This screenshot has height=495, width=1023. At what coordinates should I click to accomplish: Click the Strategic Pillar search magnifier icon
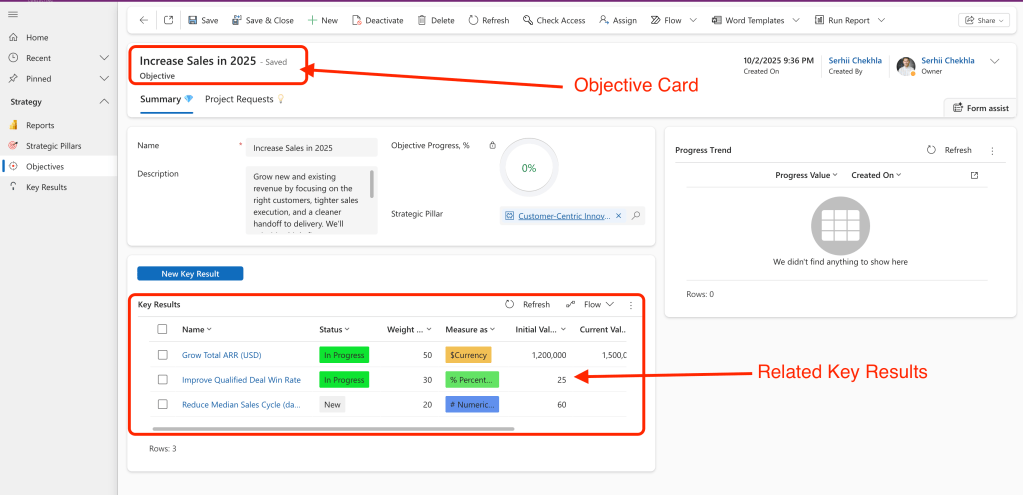pyautogui.click(x=636, y=215)
